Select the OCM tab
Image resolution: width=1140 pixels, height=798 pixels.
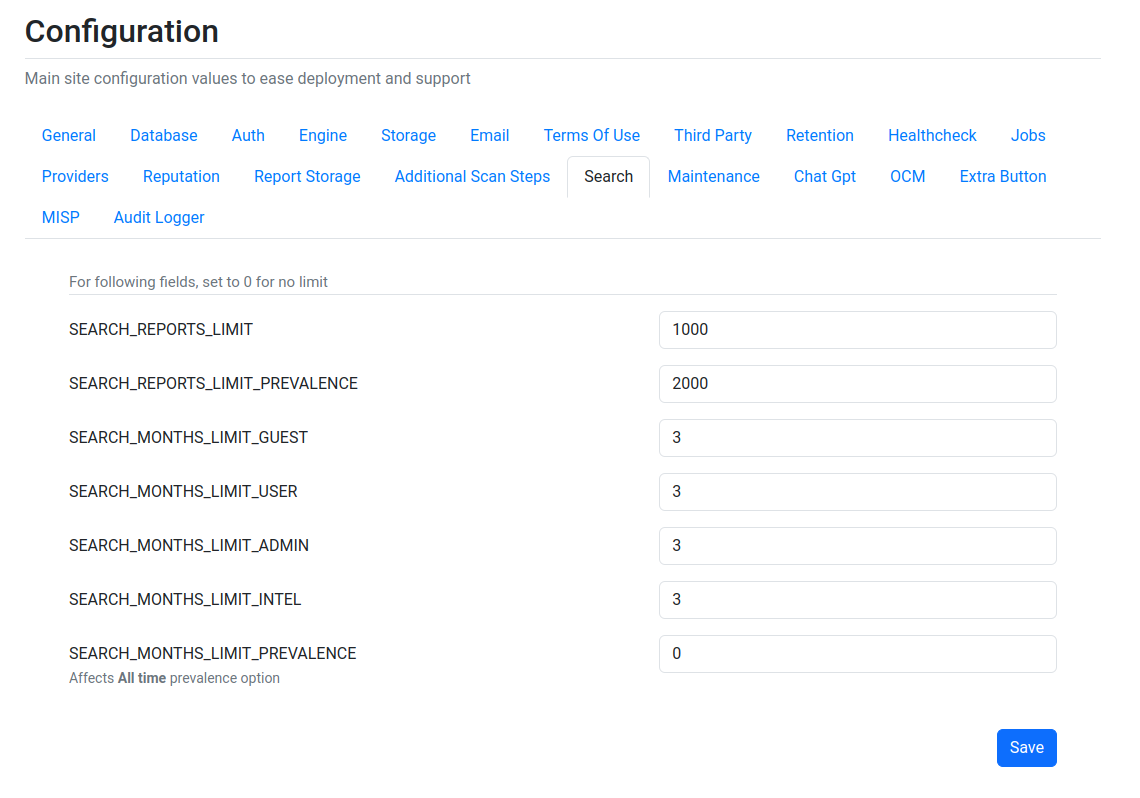click(907, 177)
